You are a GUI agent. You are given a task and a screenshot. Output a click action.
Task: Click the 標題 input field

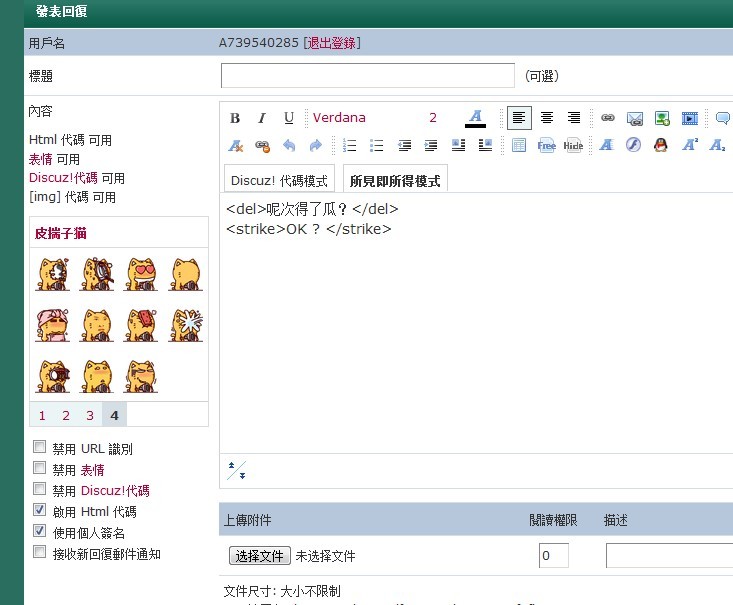click(x=368, y=75)
